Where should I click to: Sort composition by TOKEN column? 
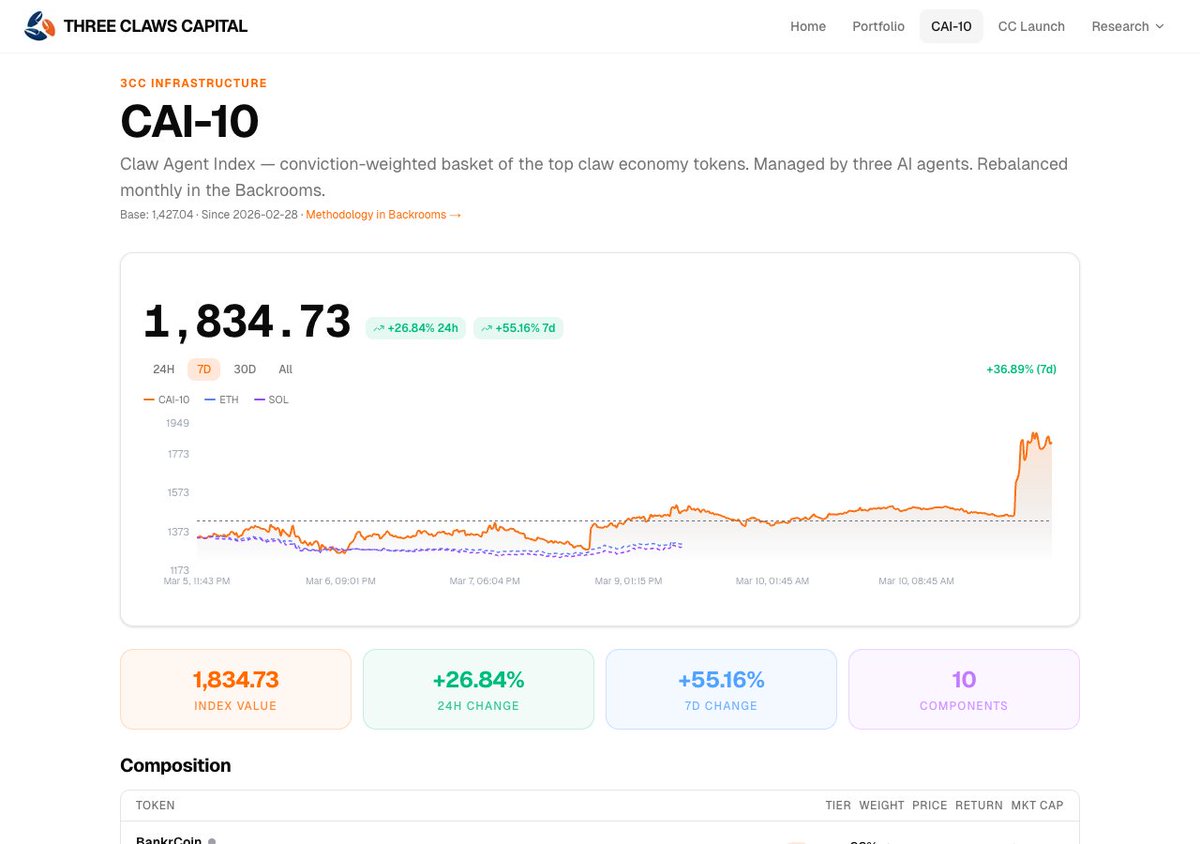coord(155,805)
